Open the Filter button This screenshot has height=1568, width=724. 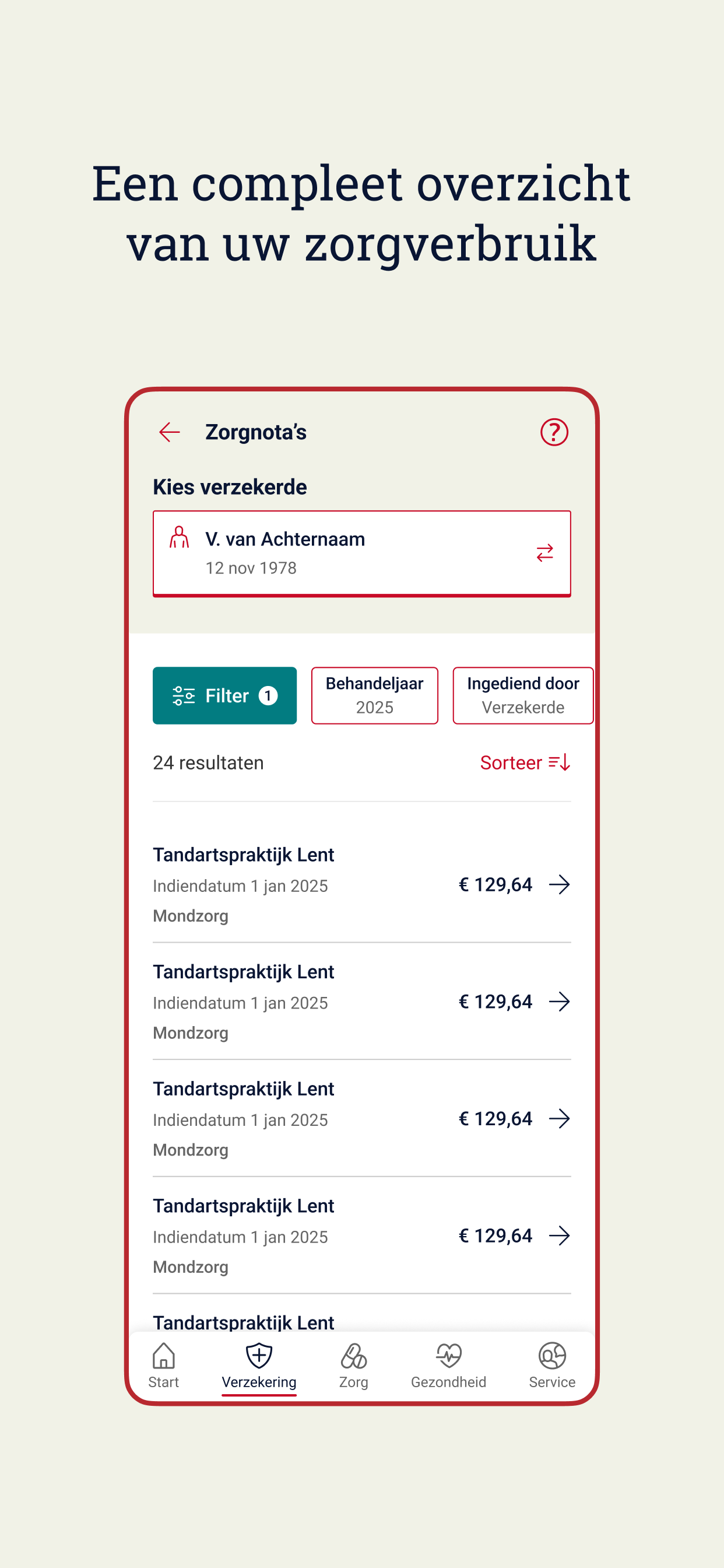coord(224,695)
